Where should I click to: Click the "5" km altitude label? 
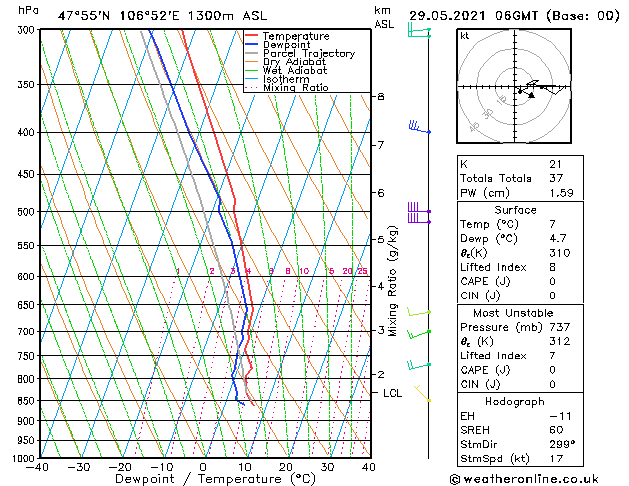[x=380, y=239]
